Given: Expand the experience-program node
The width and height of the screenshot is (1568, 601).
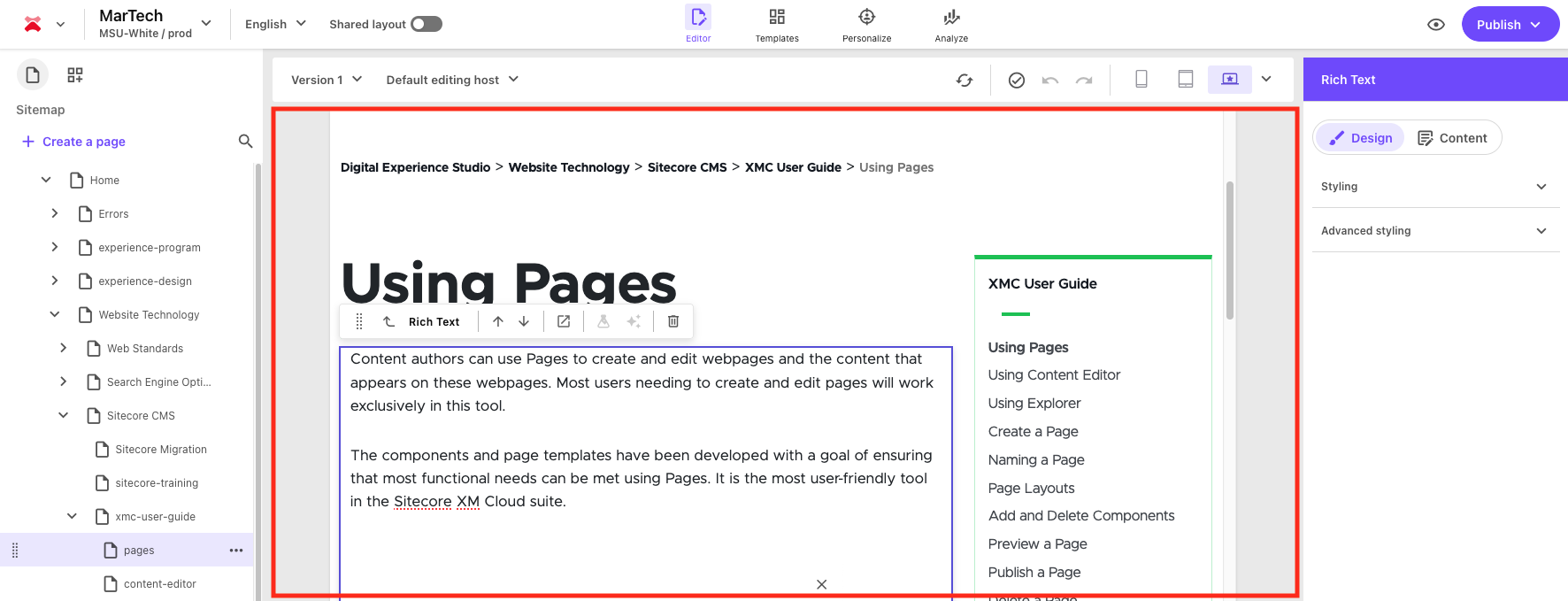Looking at the screenshot, I should point(55,247).
